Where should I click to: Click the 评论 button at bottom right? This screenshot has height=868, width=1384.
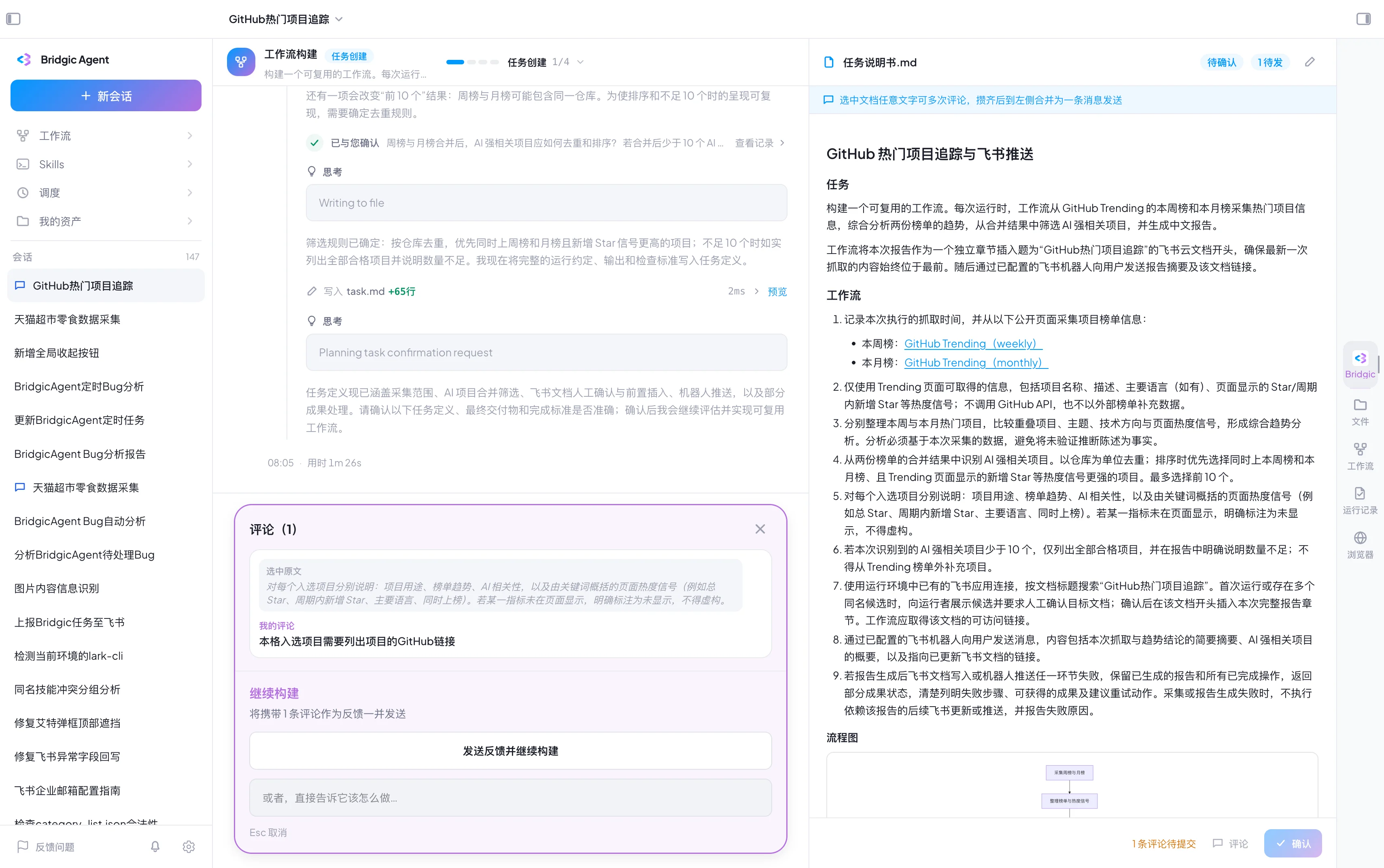click(x=1230, y=843)
